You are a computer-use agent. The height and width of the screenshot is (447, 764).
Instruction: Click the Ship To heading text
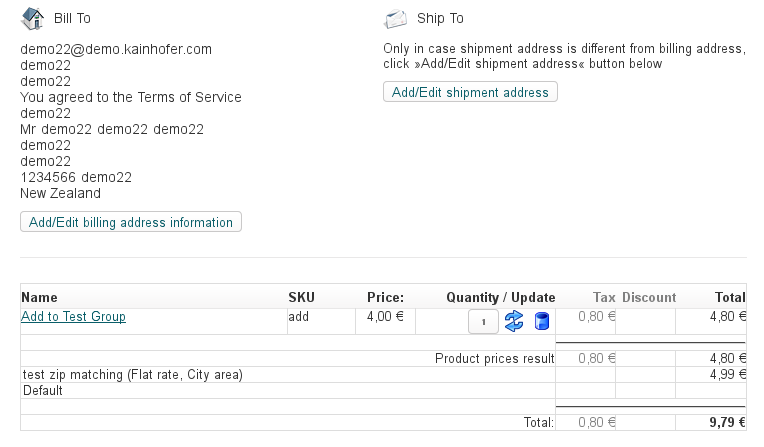click(x=440, y=18)
